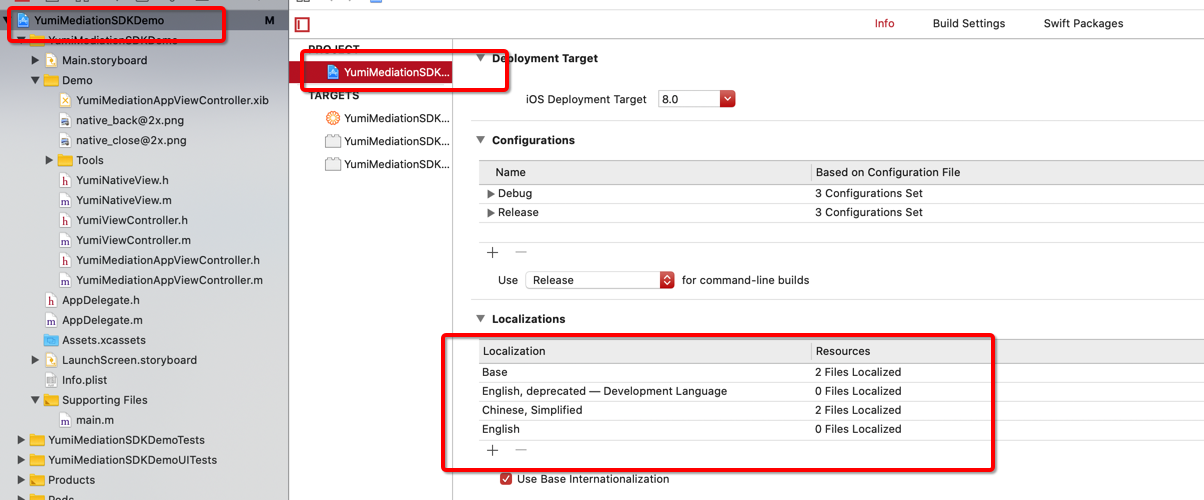
Task: Switch to the Build Settings tab
Action: (x=968, y=23)
